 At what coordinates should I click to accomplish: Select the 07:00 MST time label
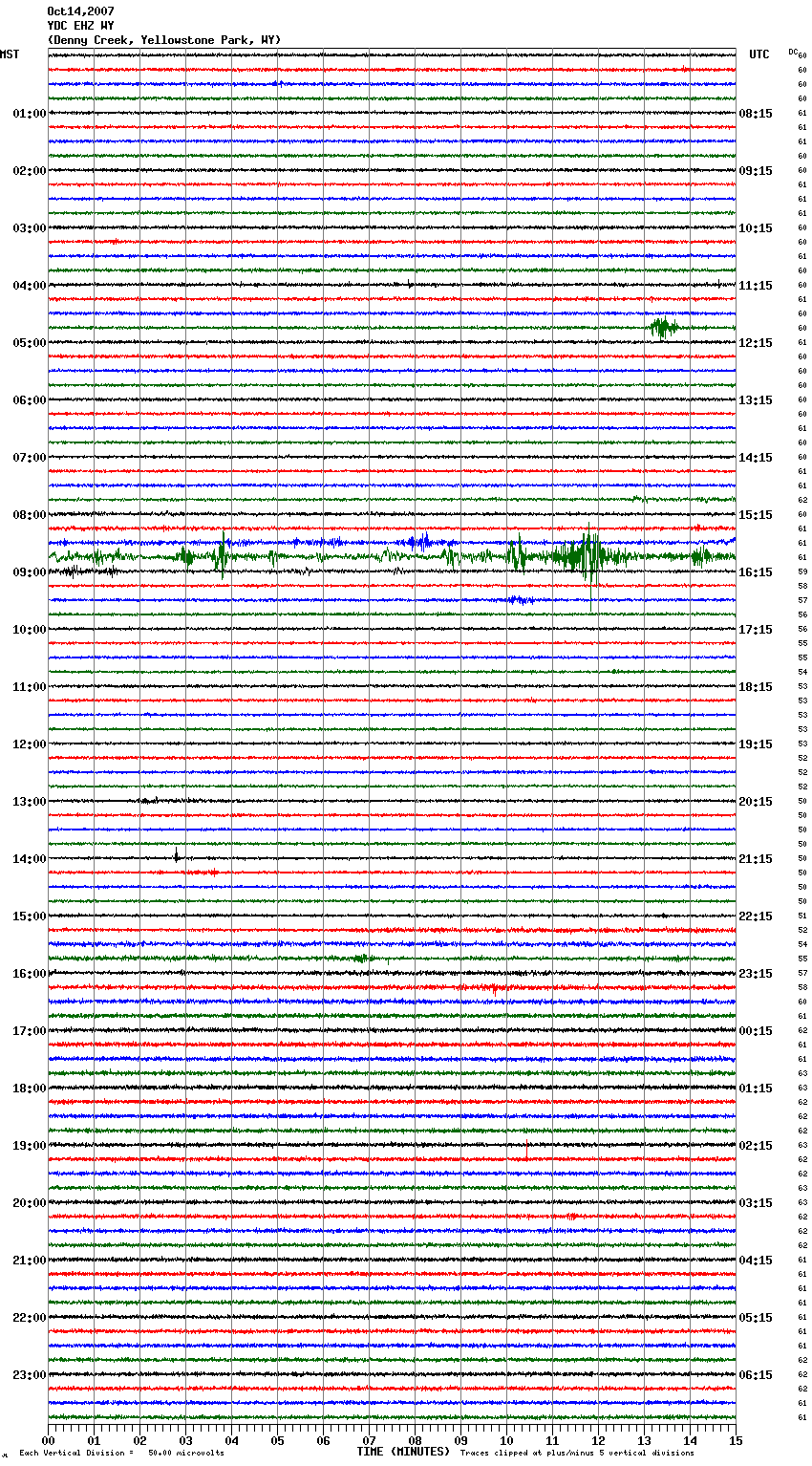(30, 458)
